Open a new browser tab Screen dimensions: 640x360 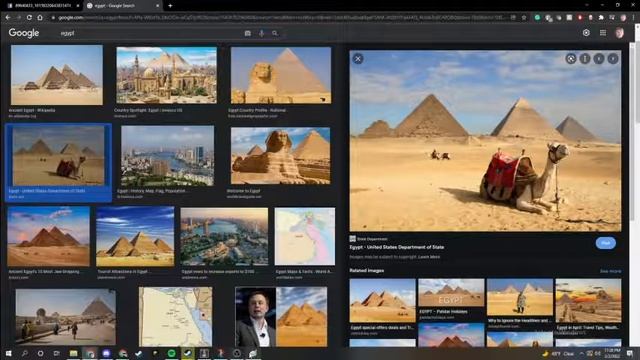(170, 6)
